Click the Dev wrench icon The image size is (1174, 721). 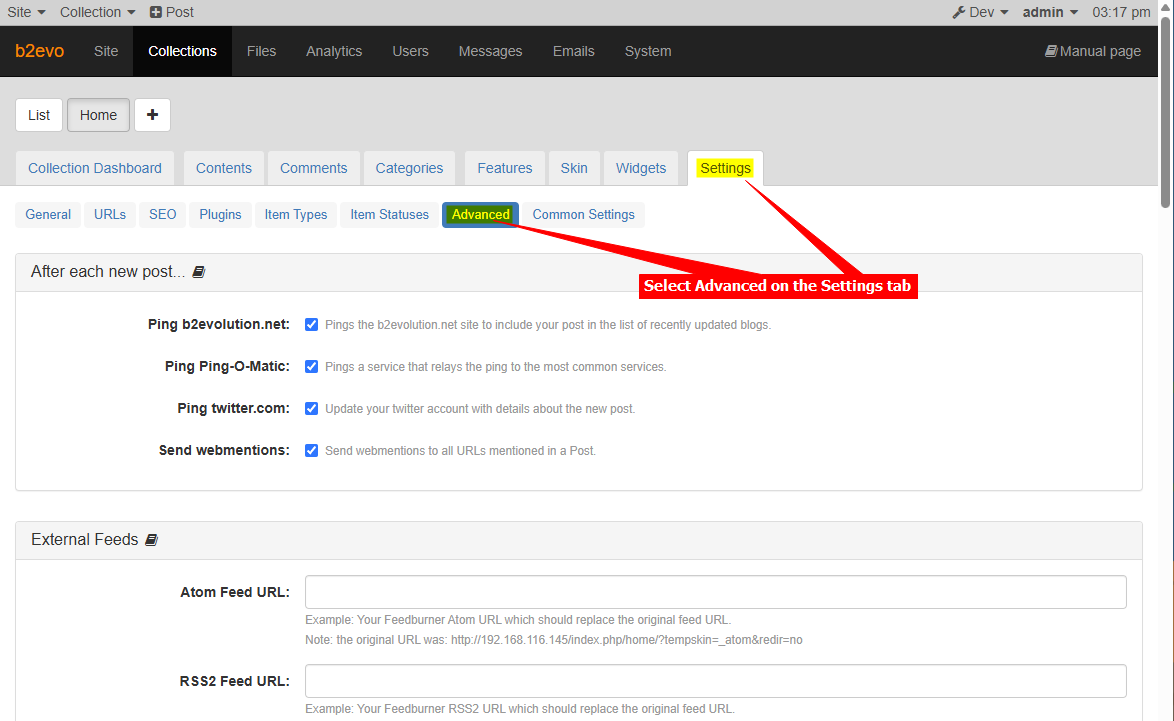pos(958,12)
